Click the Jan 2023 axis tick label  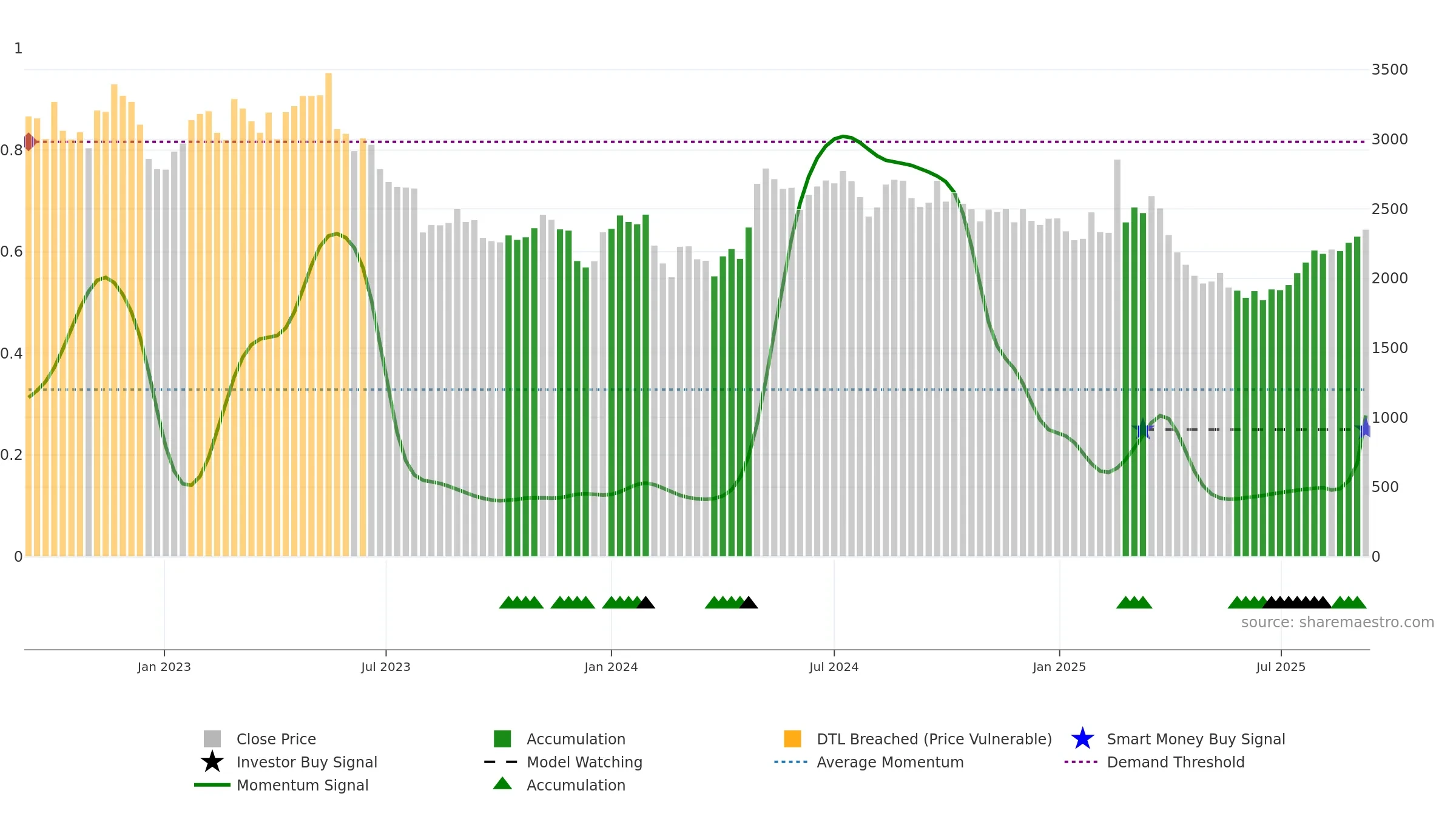point(164,667)
